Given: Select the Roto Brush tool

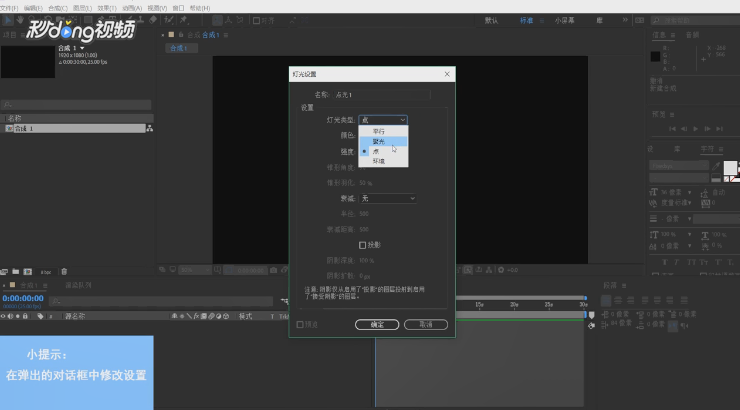Looking at the screenshot, I should 168,20.
